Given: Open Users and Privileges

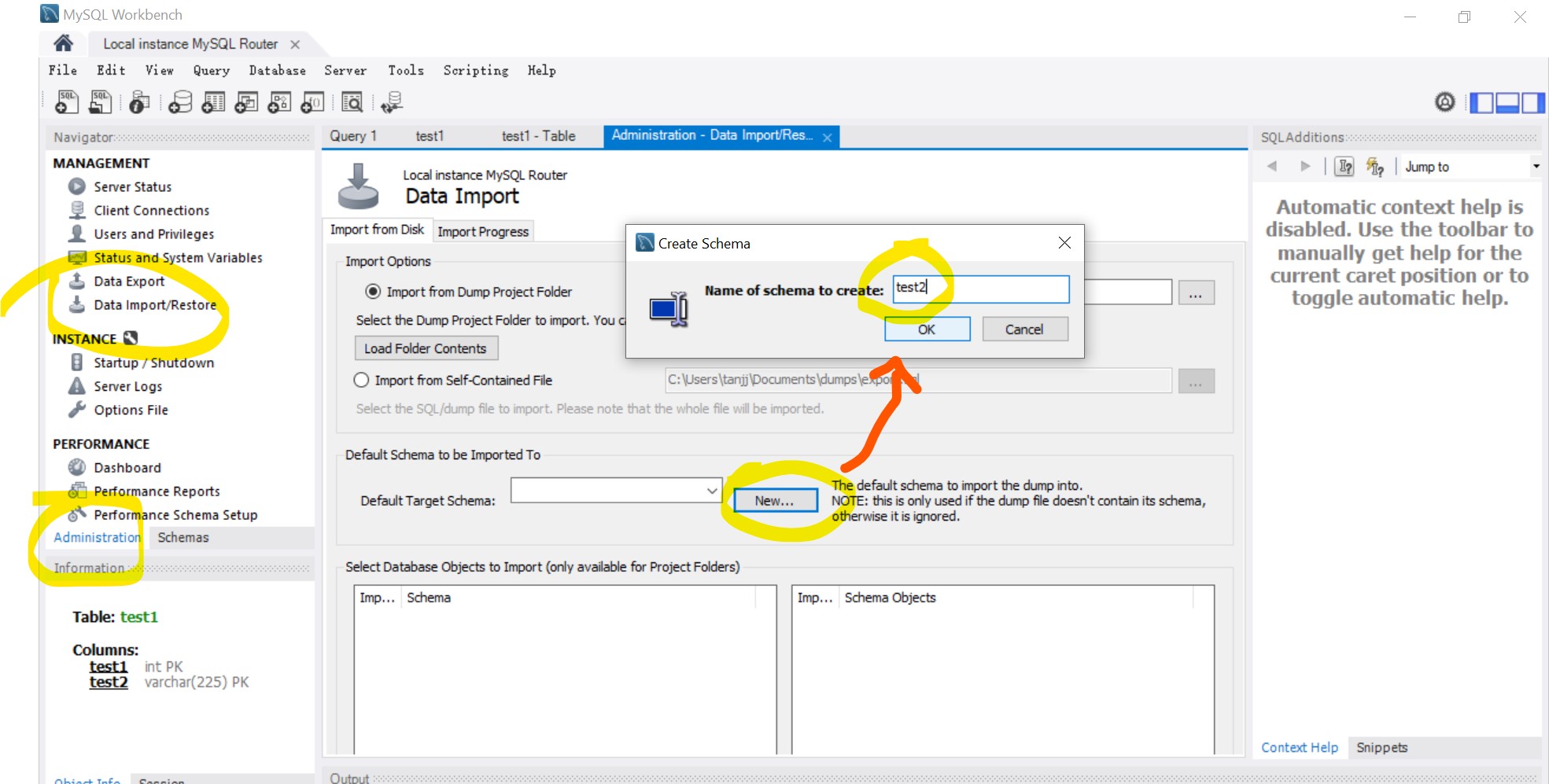Looking at the screenshot, I should pyautogui.click(x=153, y=234).
